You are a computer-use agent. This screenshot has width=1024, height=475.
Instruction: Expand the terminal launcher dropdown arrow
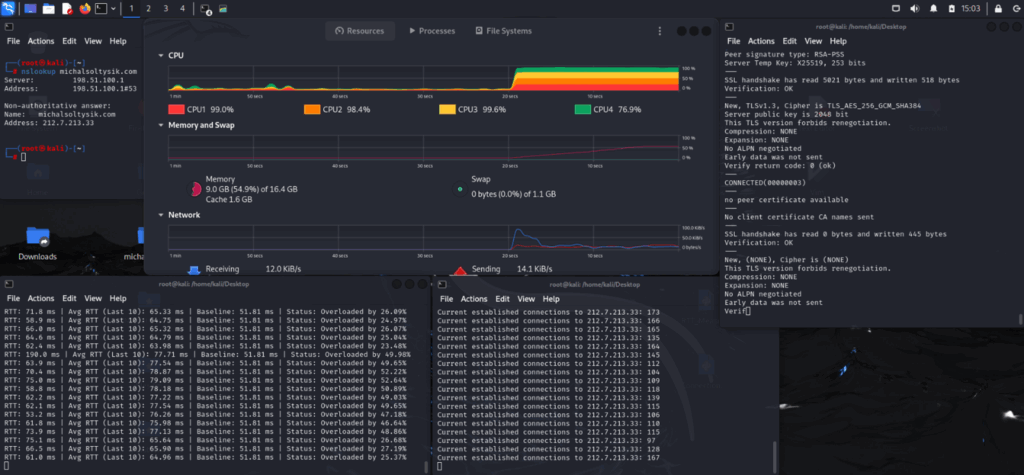point(114,8)
